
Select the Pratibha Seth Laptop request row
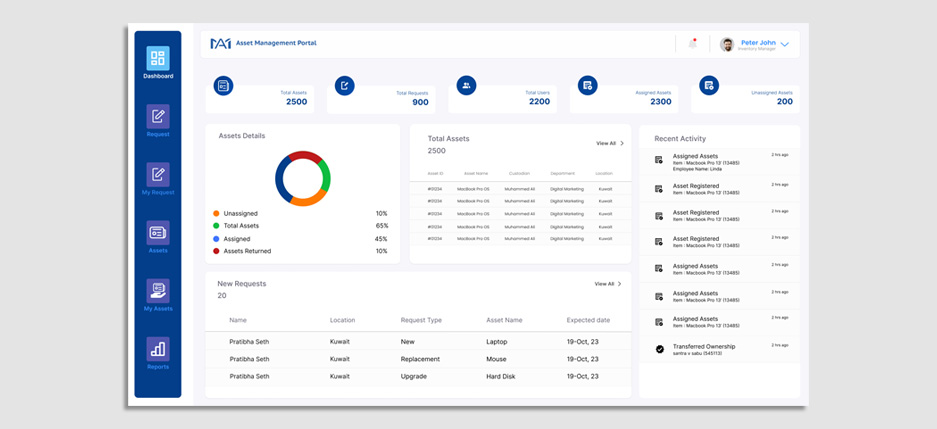tap(418, 342)
